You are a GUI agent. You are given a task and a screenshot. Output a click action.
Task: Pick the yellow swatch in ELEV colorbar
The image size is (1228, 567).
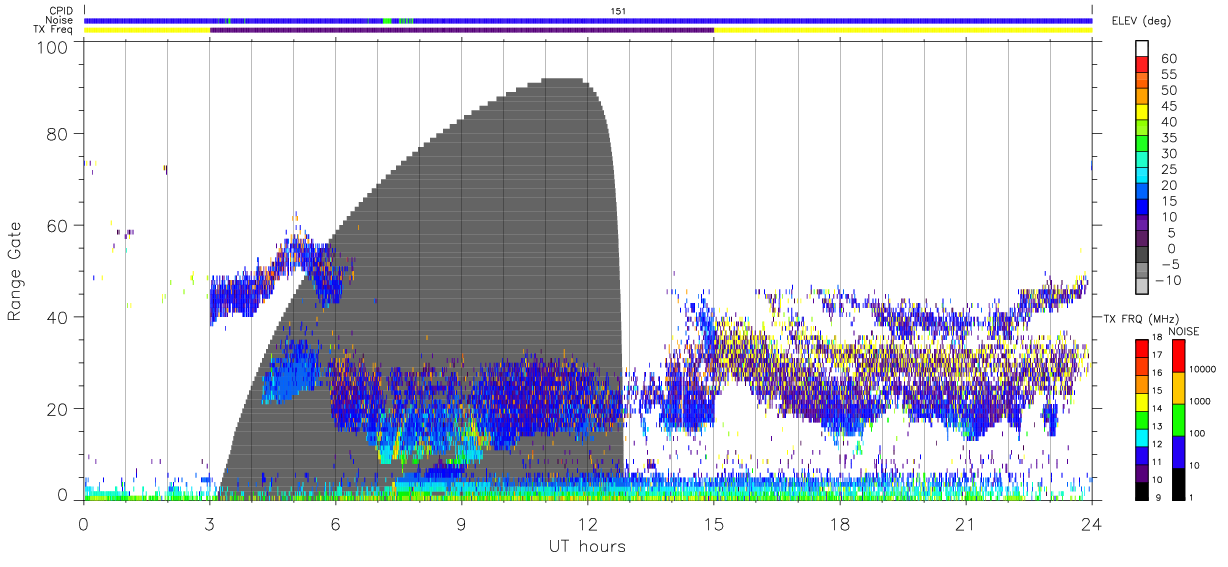coord(1142,113)
